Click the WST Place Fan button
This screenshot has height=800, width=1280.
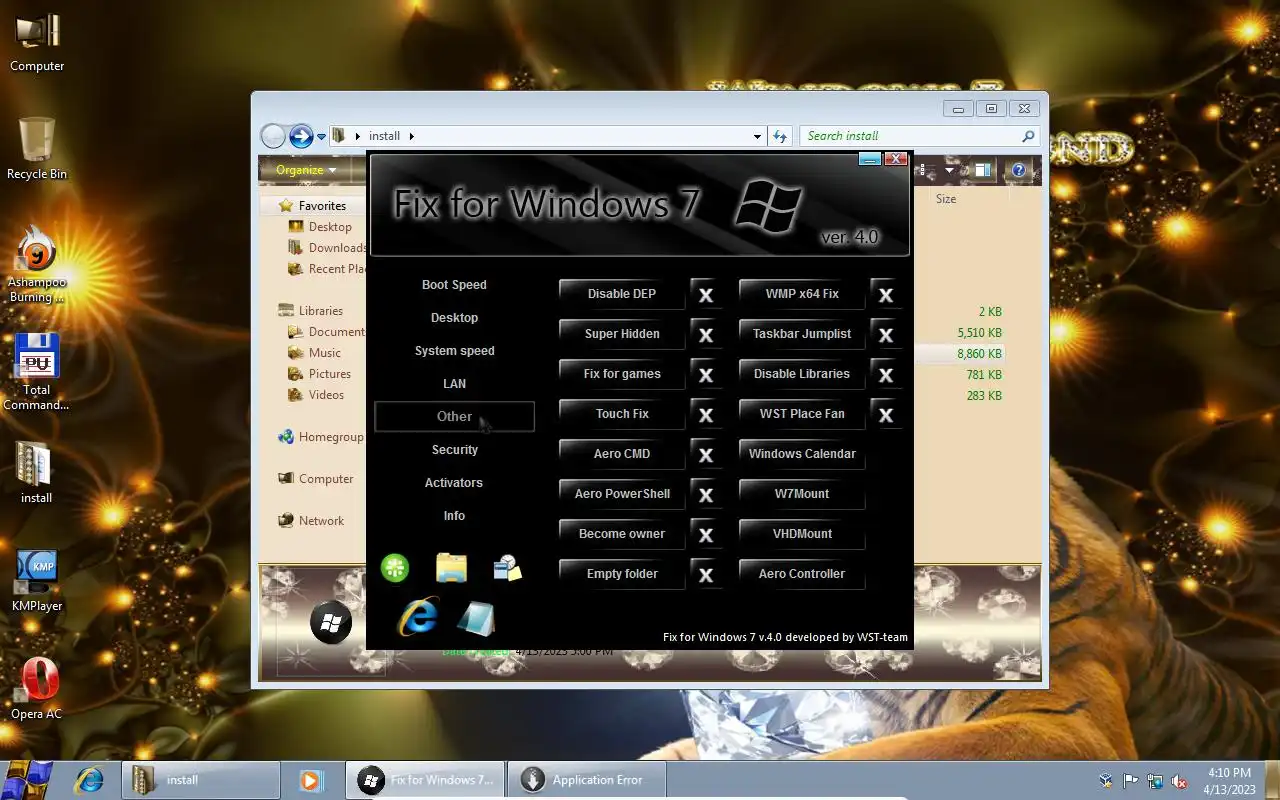802,414
